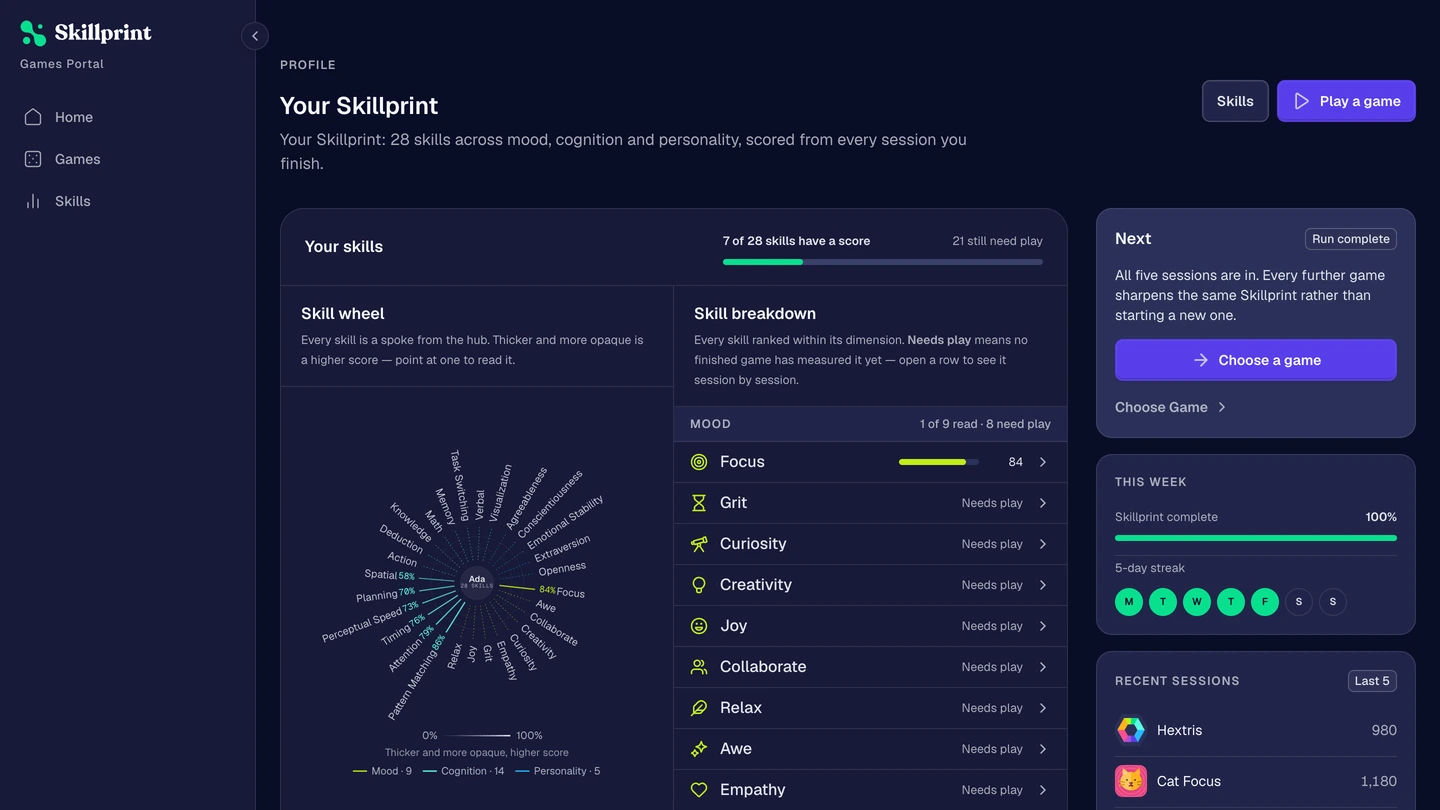
Task: Click the "21 still need play" text
Action: (x=998, y=241)
